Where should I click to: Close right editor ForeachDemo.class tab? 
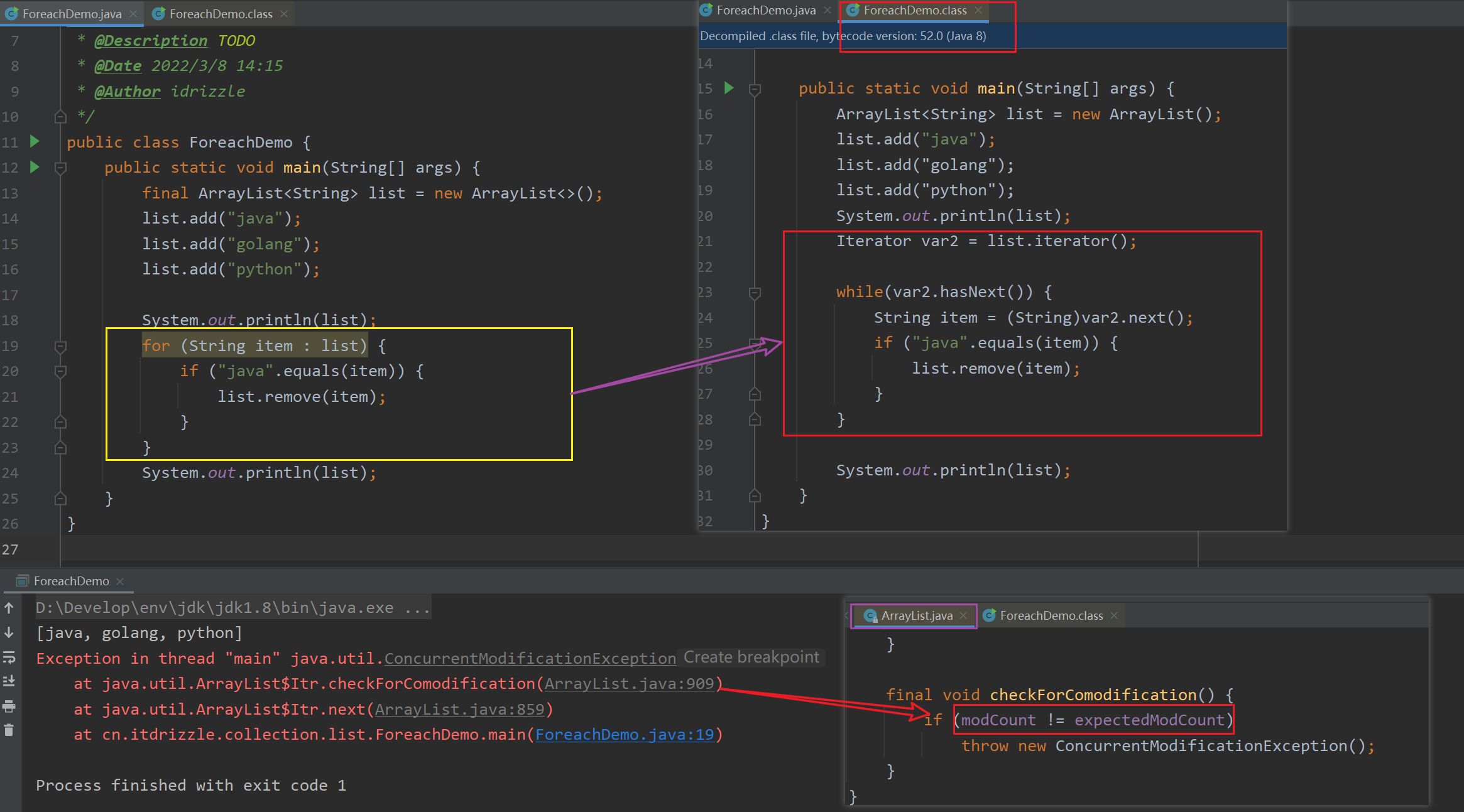(978, 10)
